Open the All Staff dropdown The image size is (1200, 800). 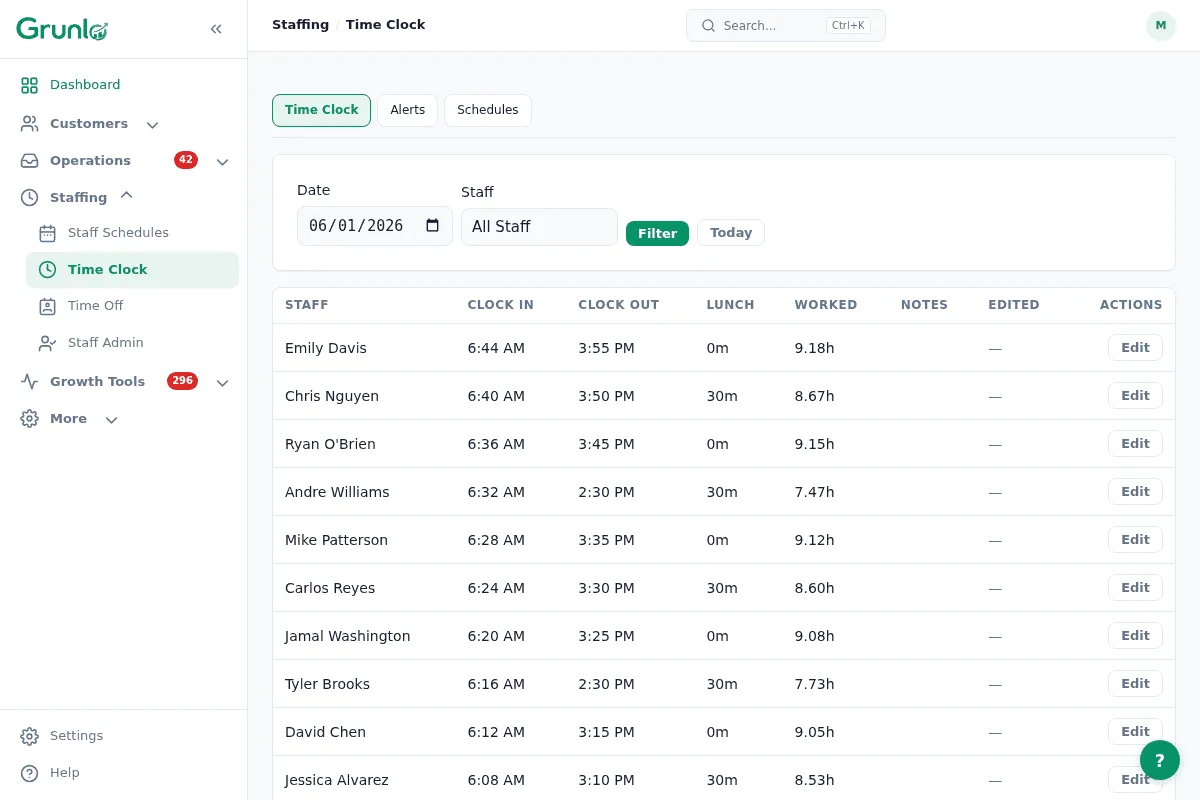pos(539,227)
